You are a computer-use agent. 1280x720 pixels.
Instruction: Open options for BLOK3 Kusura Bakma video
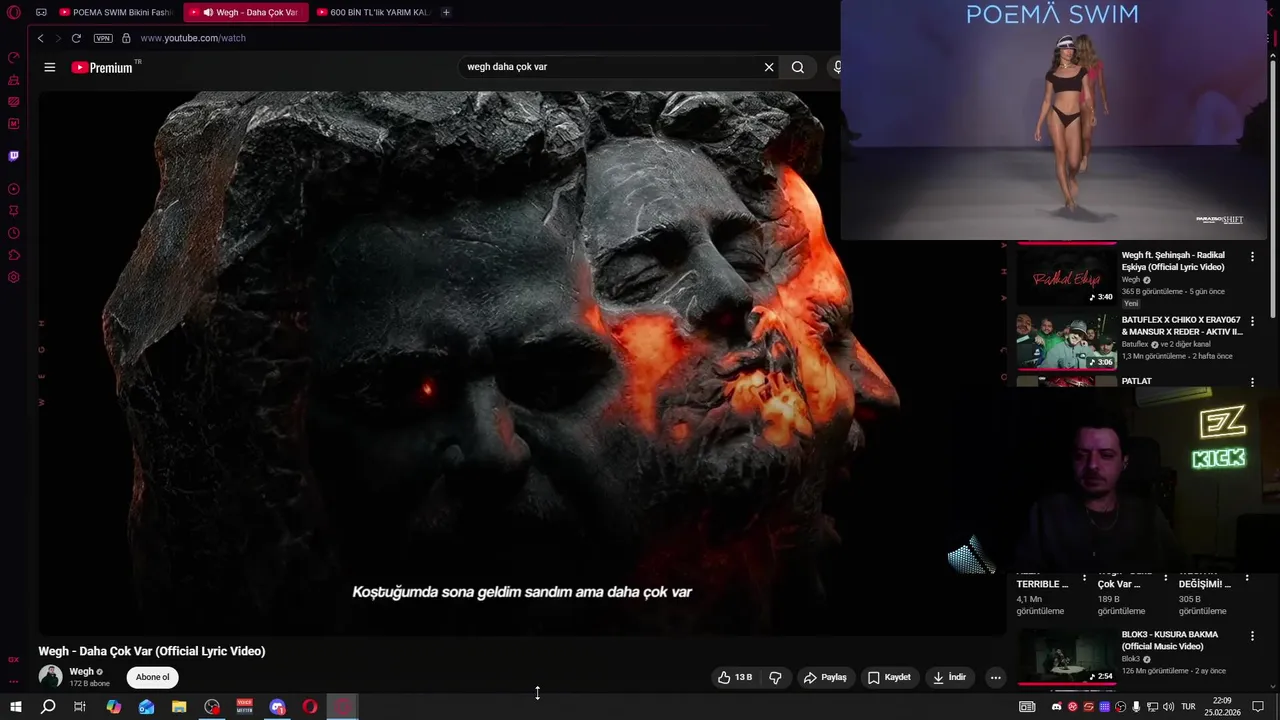[x=1252, y=636]
